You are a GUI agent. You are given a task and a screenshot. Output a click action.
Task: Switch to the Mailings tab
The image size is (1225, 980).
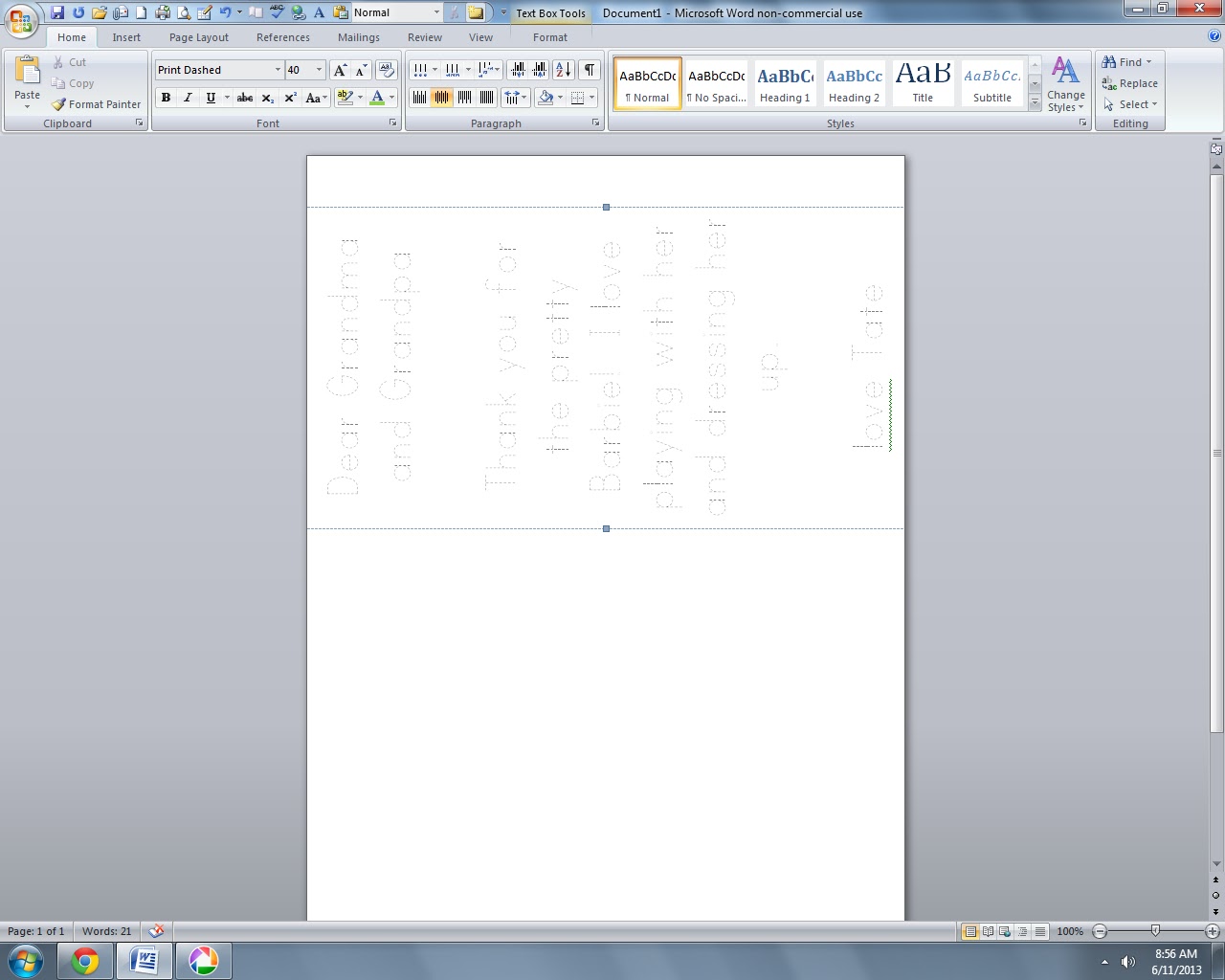point(359,37)
